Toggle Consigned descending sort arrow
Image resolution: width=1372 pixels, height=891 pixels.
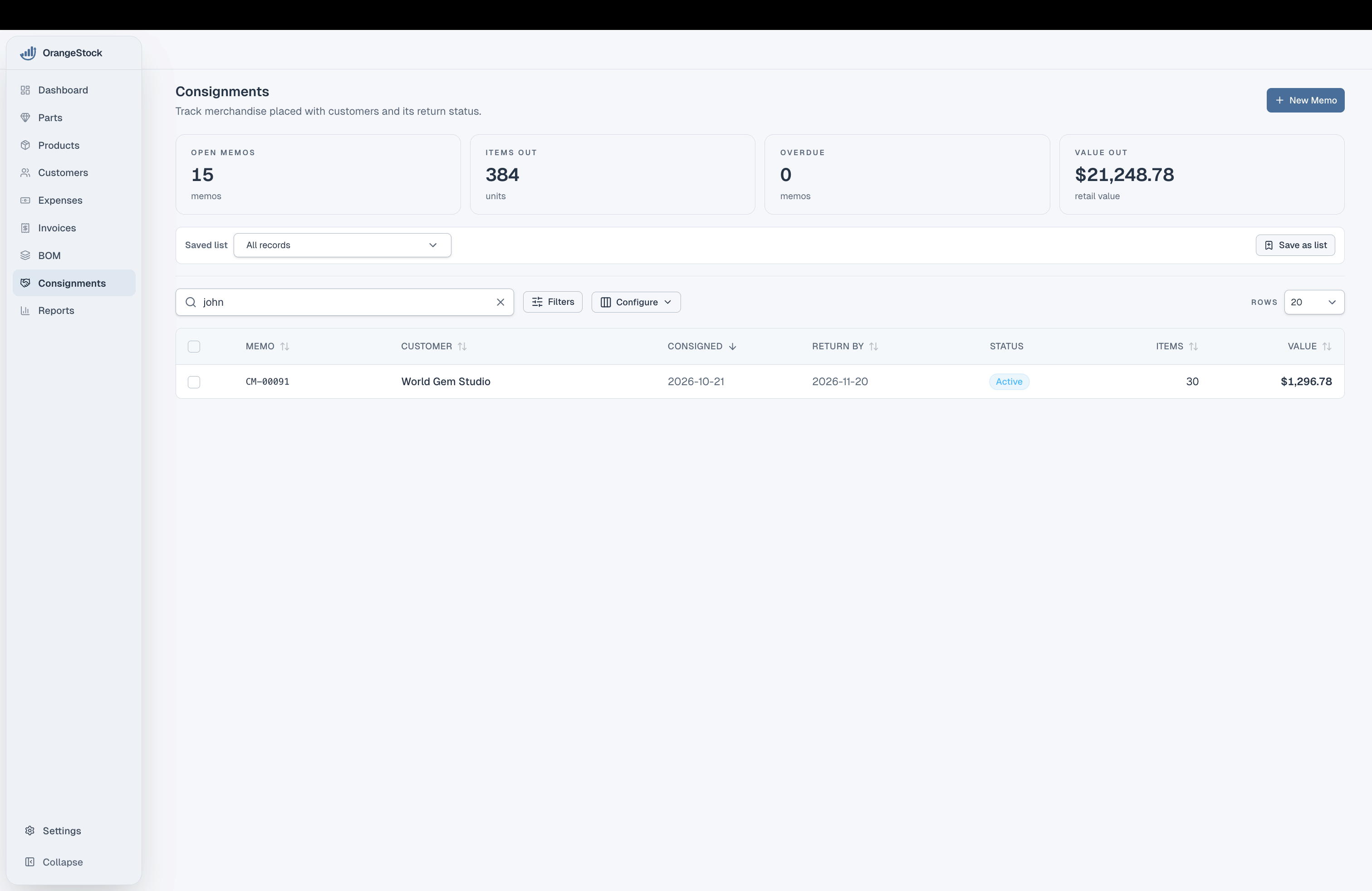click(x=733, y=346)
